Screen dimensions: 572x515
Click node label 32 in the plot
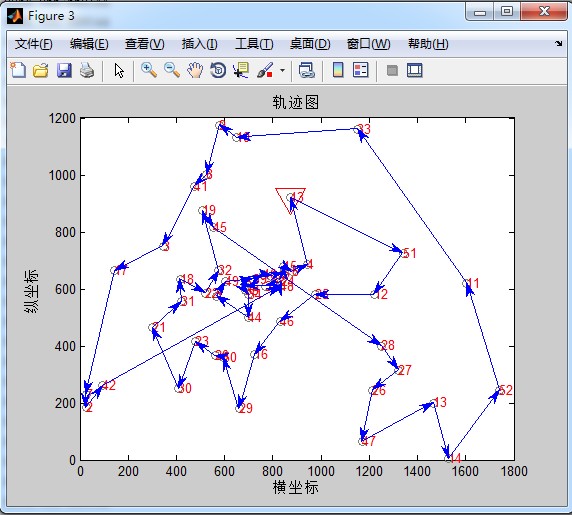225,270
